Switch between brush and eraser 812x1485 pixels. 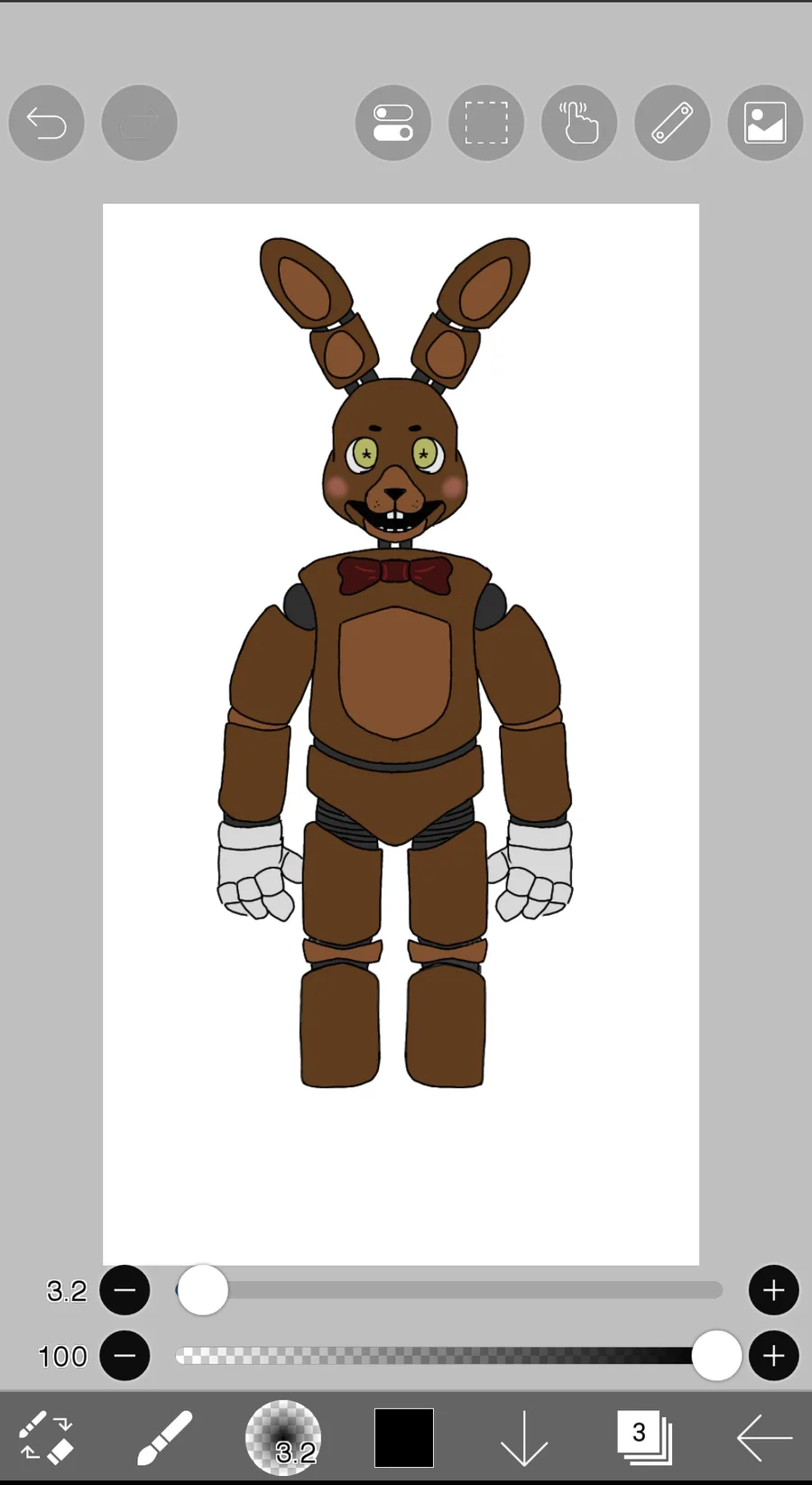click(x=46, y=1437)
